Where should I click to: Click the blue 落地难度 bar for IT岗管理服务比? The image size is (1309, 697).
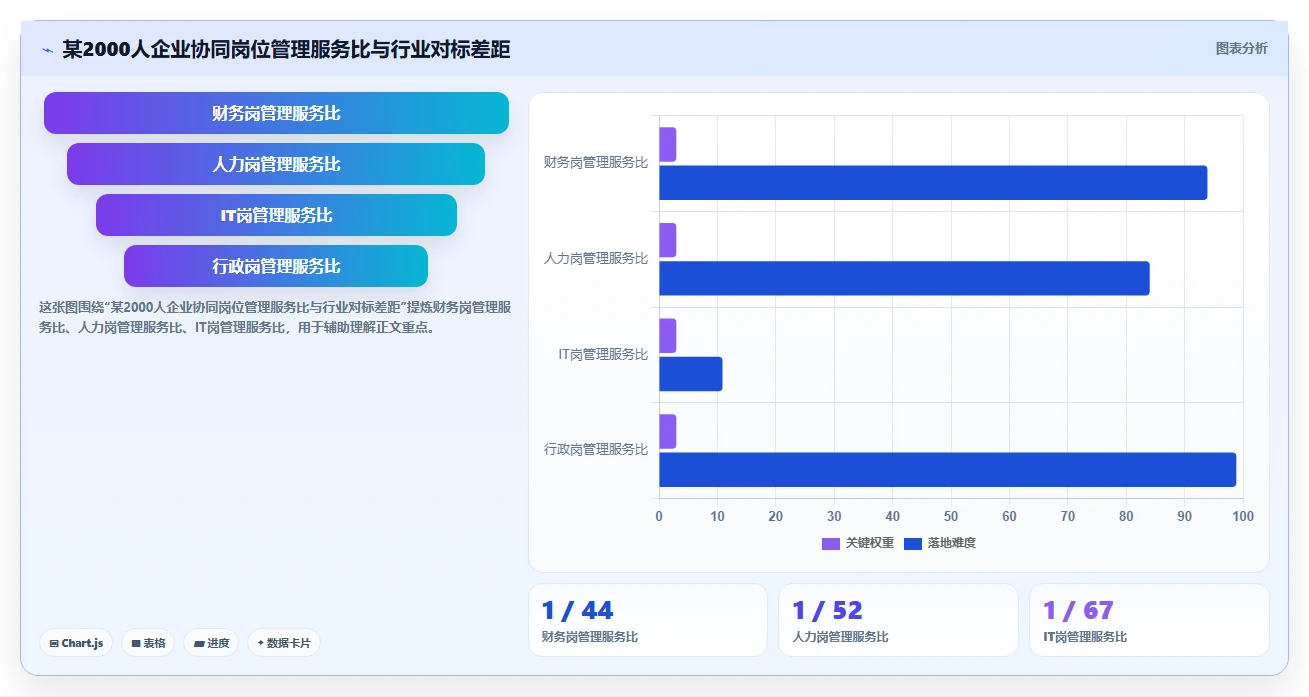coord(690,374)
